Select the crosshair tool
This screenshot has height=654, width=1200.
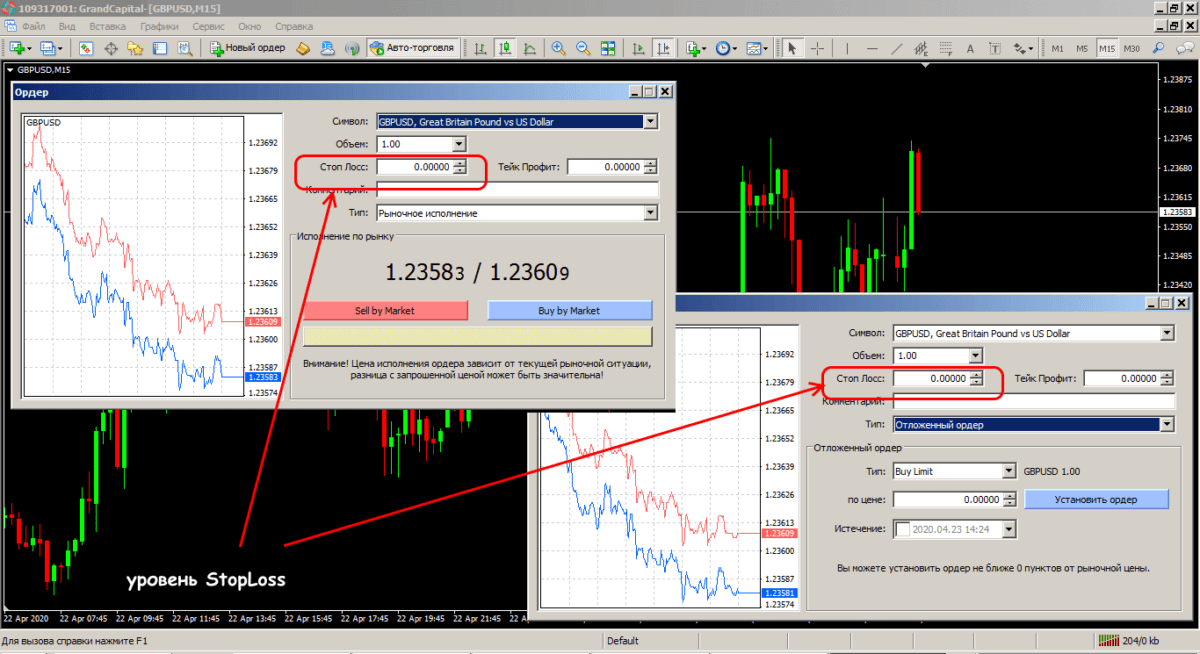817,47
